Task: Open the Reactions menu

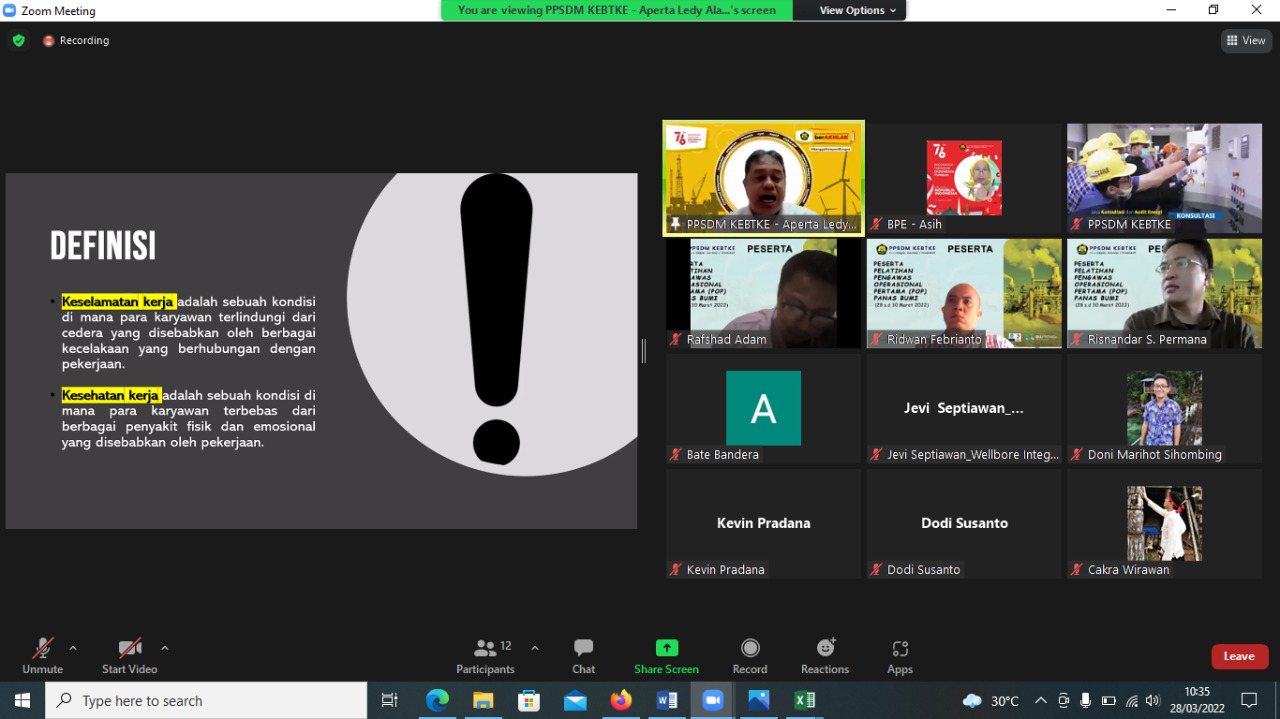Action: (x=825, y=656)
